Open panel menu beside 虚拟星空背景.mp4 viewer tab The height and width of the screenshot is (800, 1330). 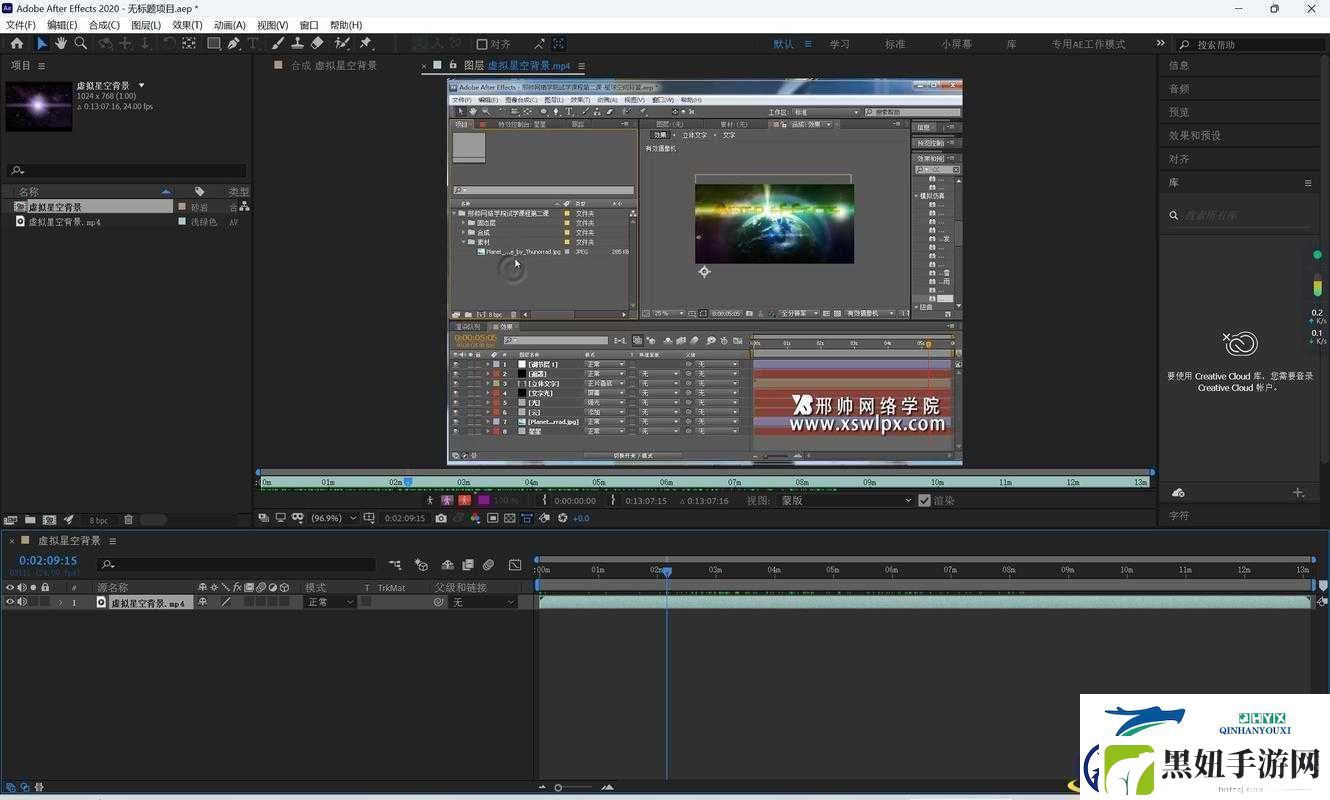pos(581,66)
